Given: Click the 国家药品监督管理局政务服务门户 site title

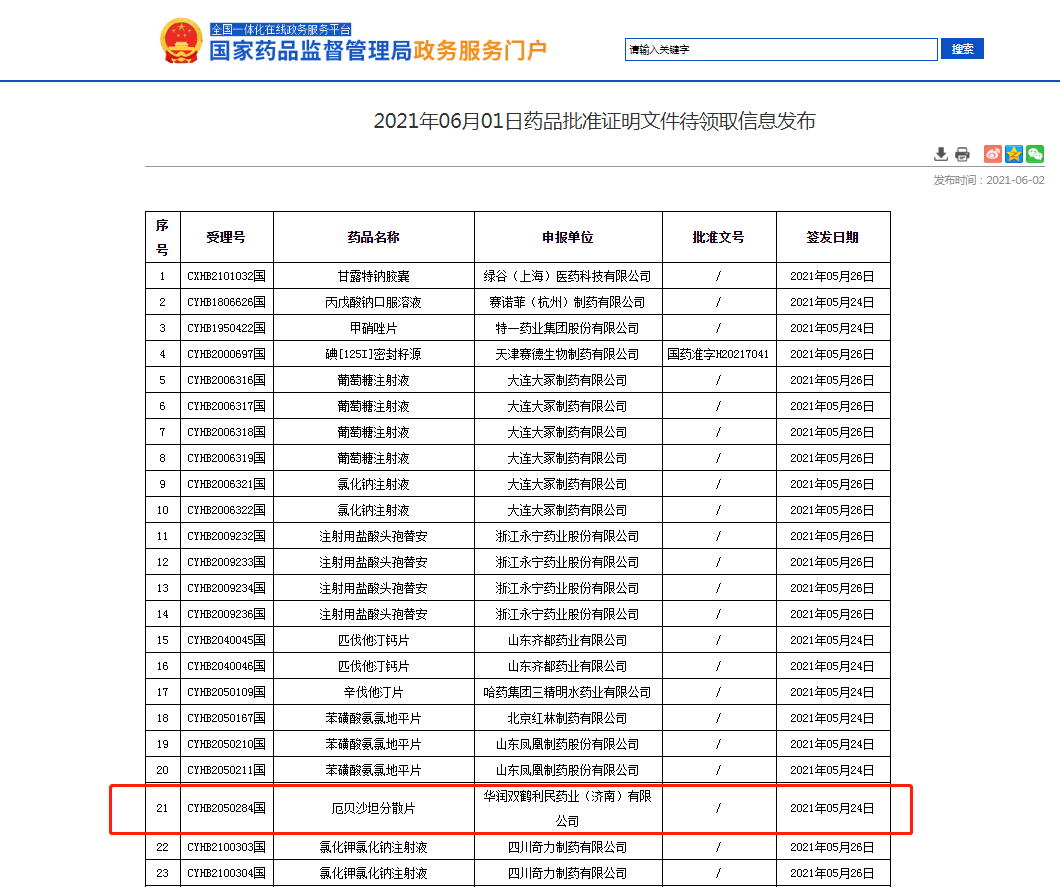Looking at the screenshot, I should coord(378,52).
